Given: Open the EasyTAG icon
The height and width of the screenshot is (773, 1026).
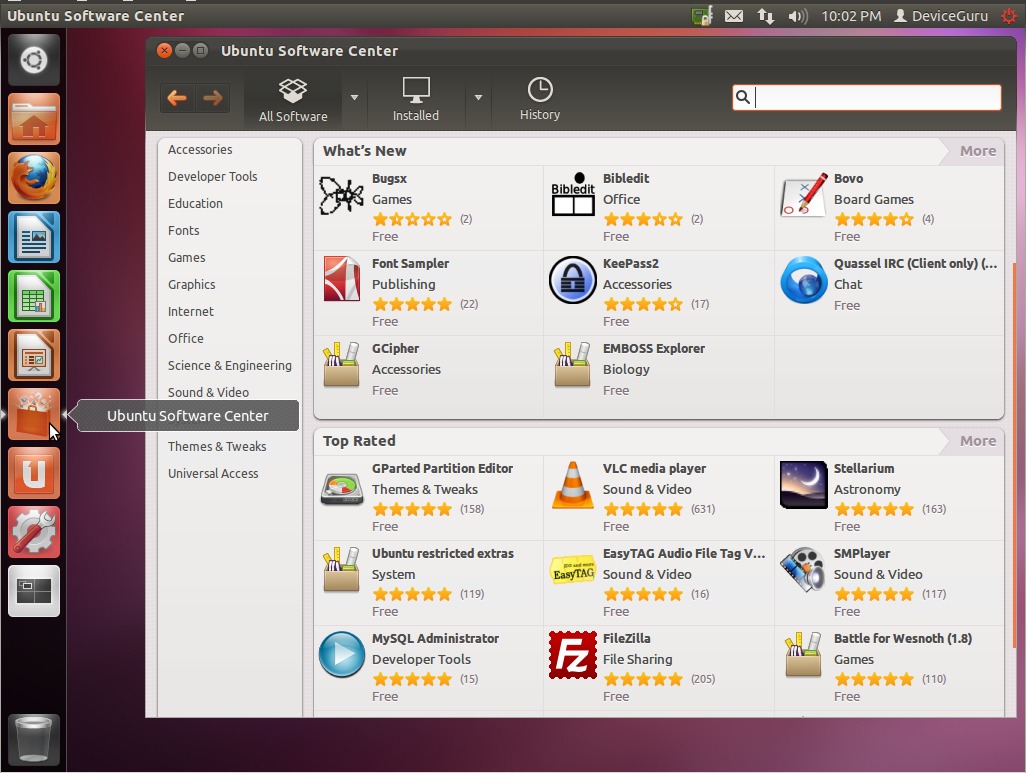Looking at the screenshot, I should click(x=573, y=569).
